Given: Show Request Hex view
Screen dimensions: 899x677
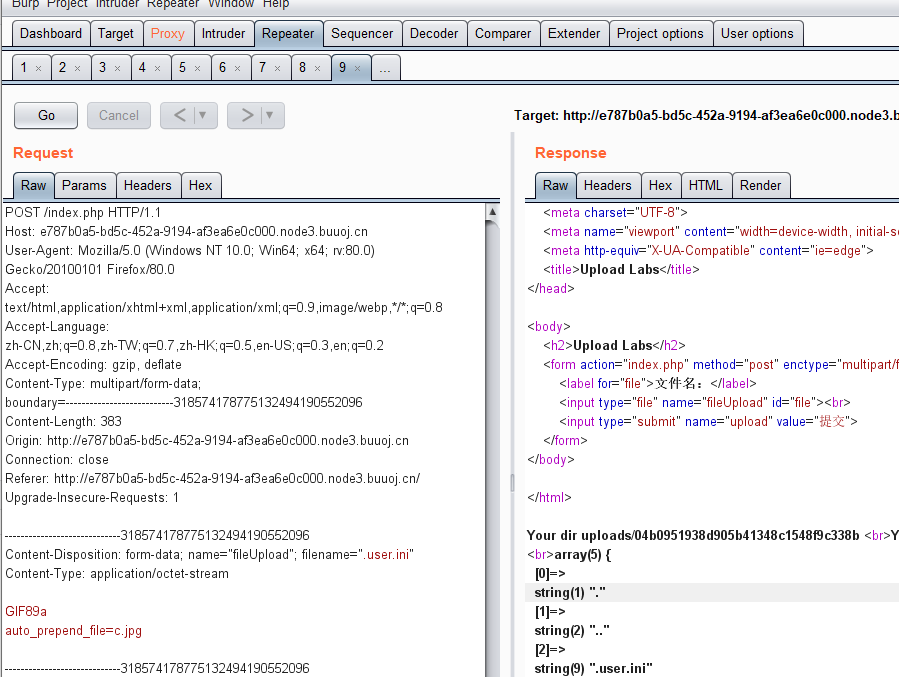Looking at the screenshot, I should coord(201,186).
